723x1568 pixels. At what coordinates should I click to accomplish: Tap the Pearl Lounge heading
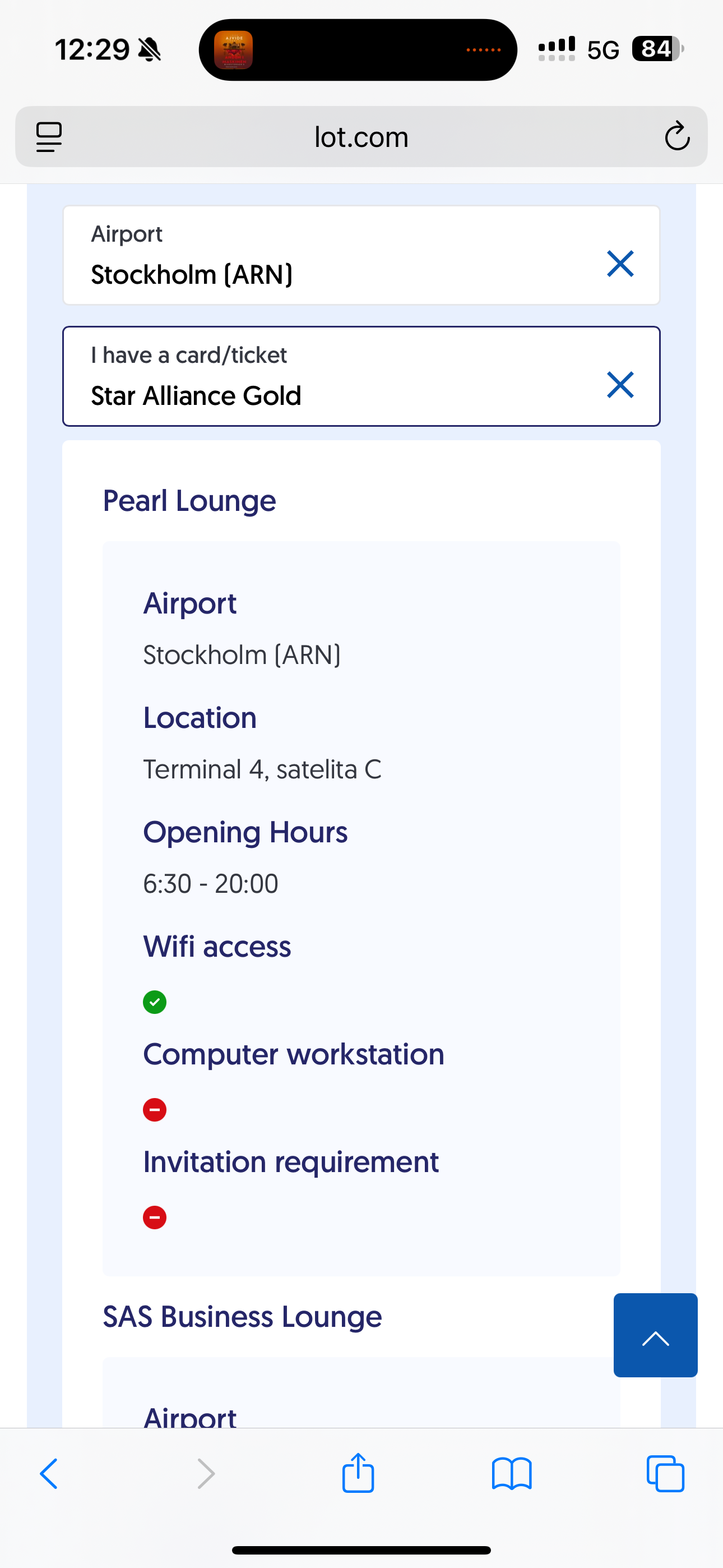pos(189,501)
